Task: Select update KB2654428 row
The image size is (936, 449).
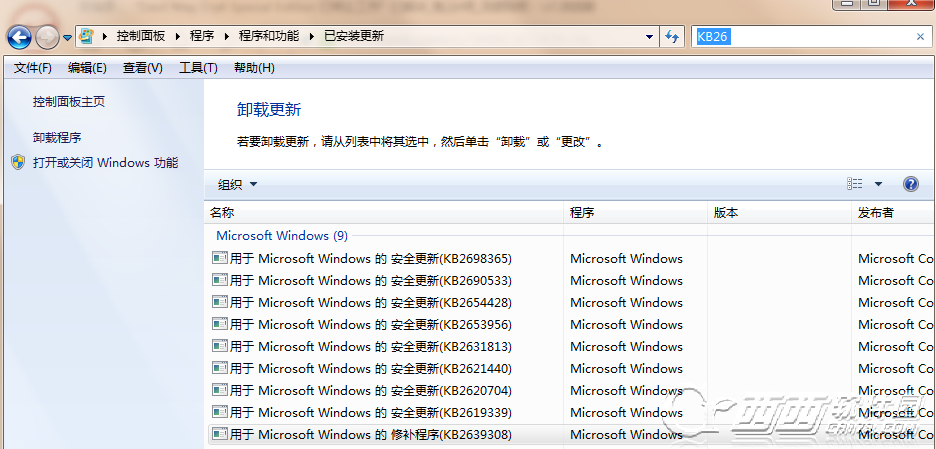Action: tap(572, 303)
